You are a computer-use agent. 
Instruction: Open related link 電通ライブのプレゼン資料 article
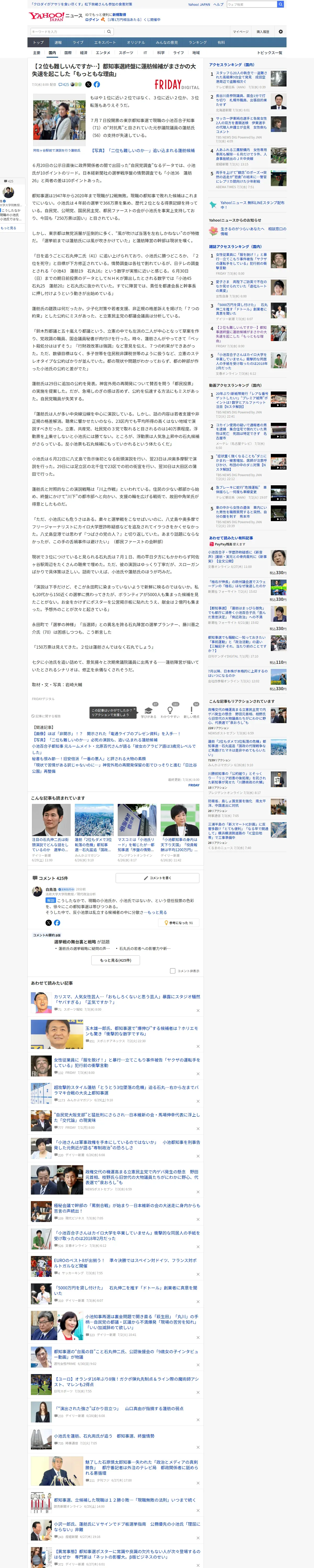click(x=105, y=734)
